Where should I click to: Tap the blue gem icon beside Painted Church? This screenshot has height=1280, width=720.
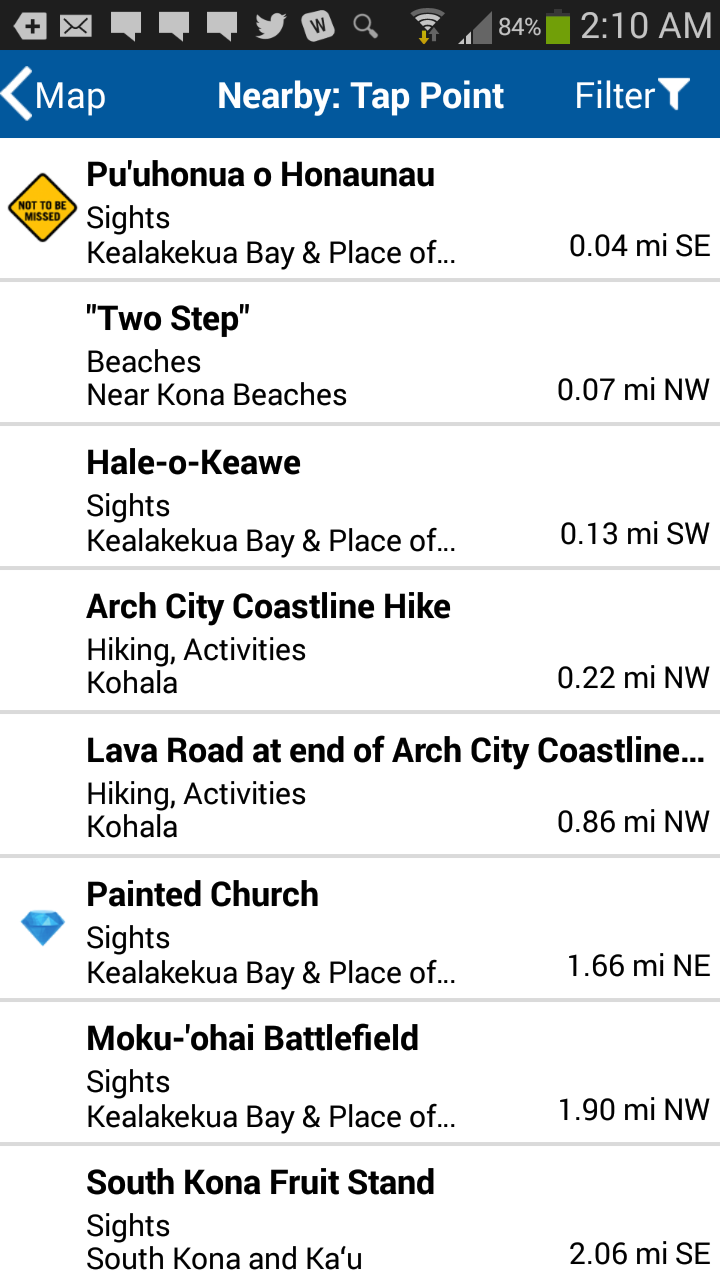(x=43, y=928)
